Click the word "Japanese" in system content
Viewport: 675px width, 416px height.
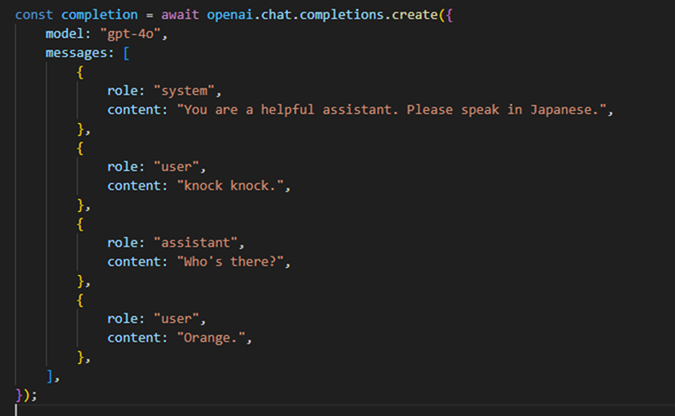[x=561, y=110]
